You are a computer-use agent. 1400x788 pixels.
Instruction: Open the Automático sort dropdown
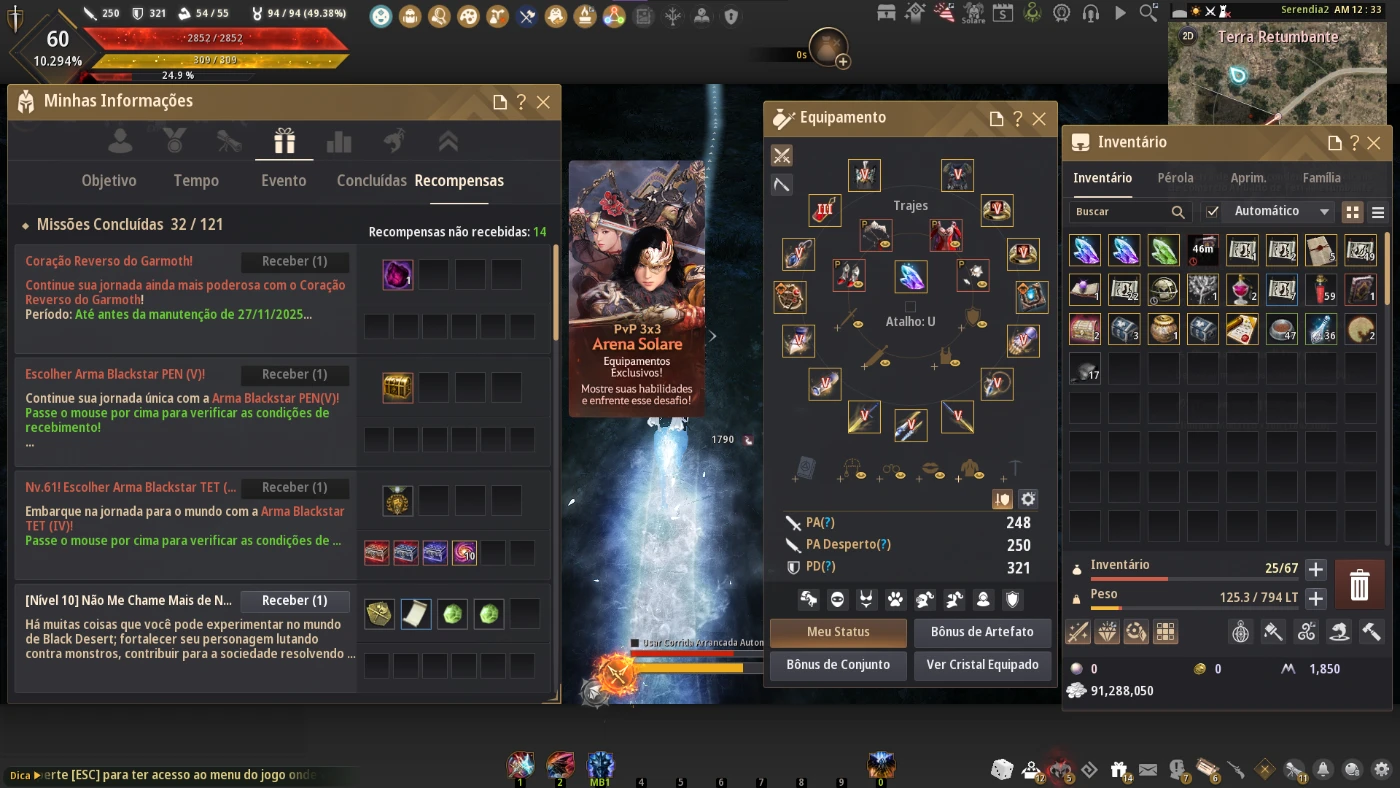click(x=1282, y=212)
